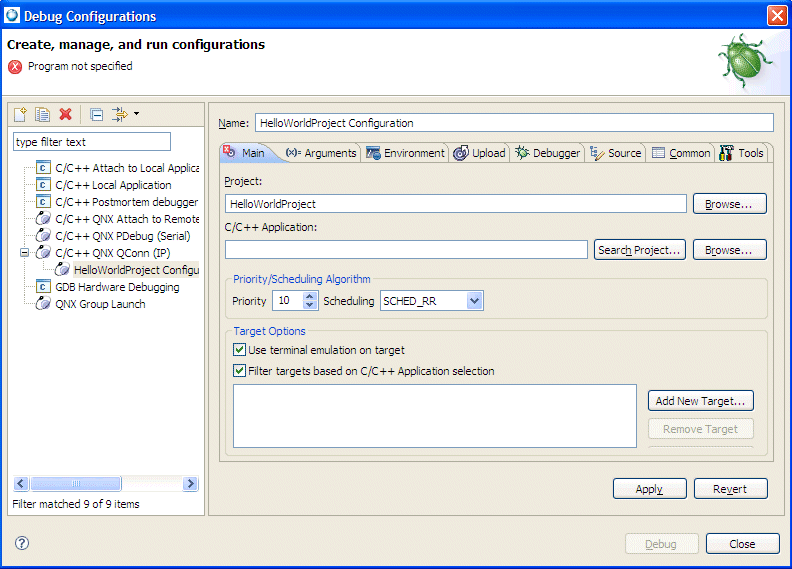Increase the Priority spinner value
The image size is (792, 569).
pos(310,296)
